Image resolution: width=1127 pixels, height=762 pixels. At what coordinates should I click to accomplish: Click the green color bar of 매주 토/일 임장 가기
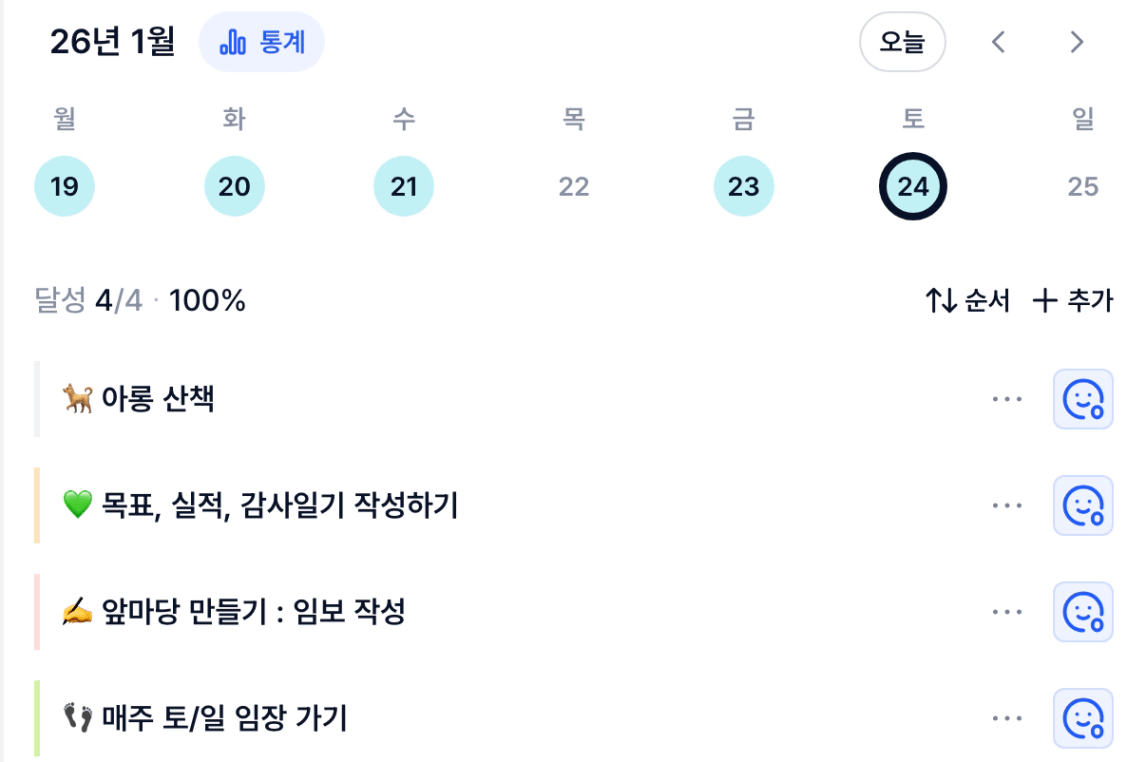pos(37,718)
